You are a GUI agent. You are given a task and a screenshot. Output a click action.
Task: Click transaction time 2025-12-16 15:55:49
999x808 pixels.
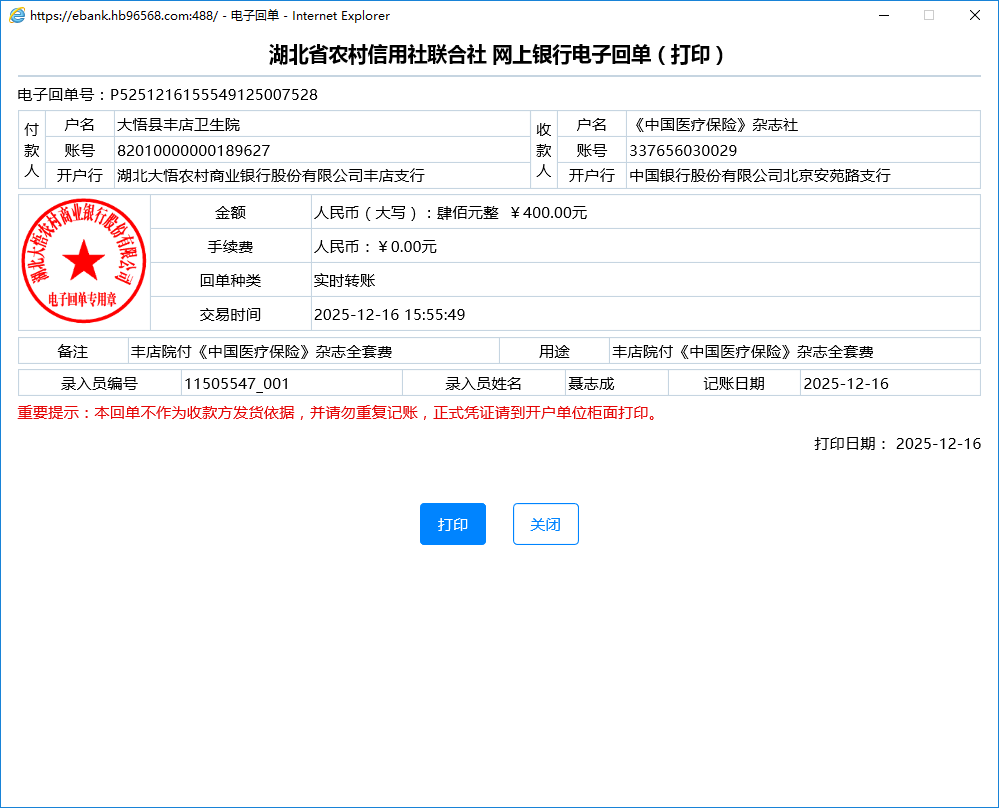click(x=389, y=315)
